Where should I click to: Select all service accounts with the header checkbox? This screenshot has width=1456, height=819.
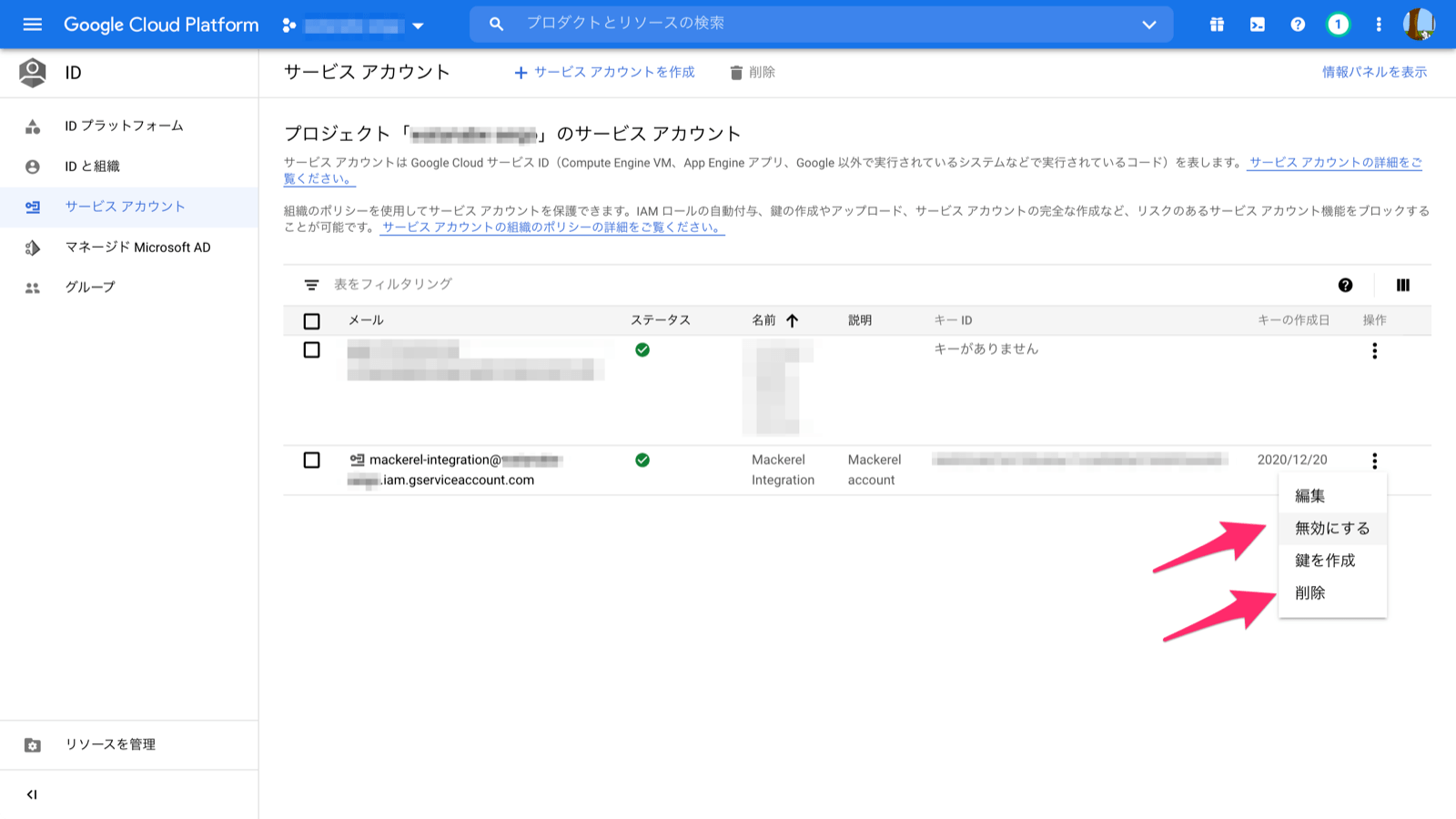click(312, 320)
